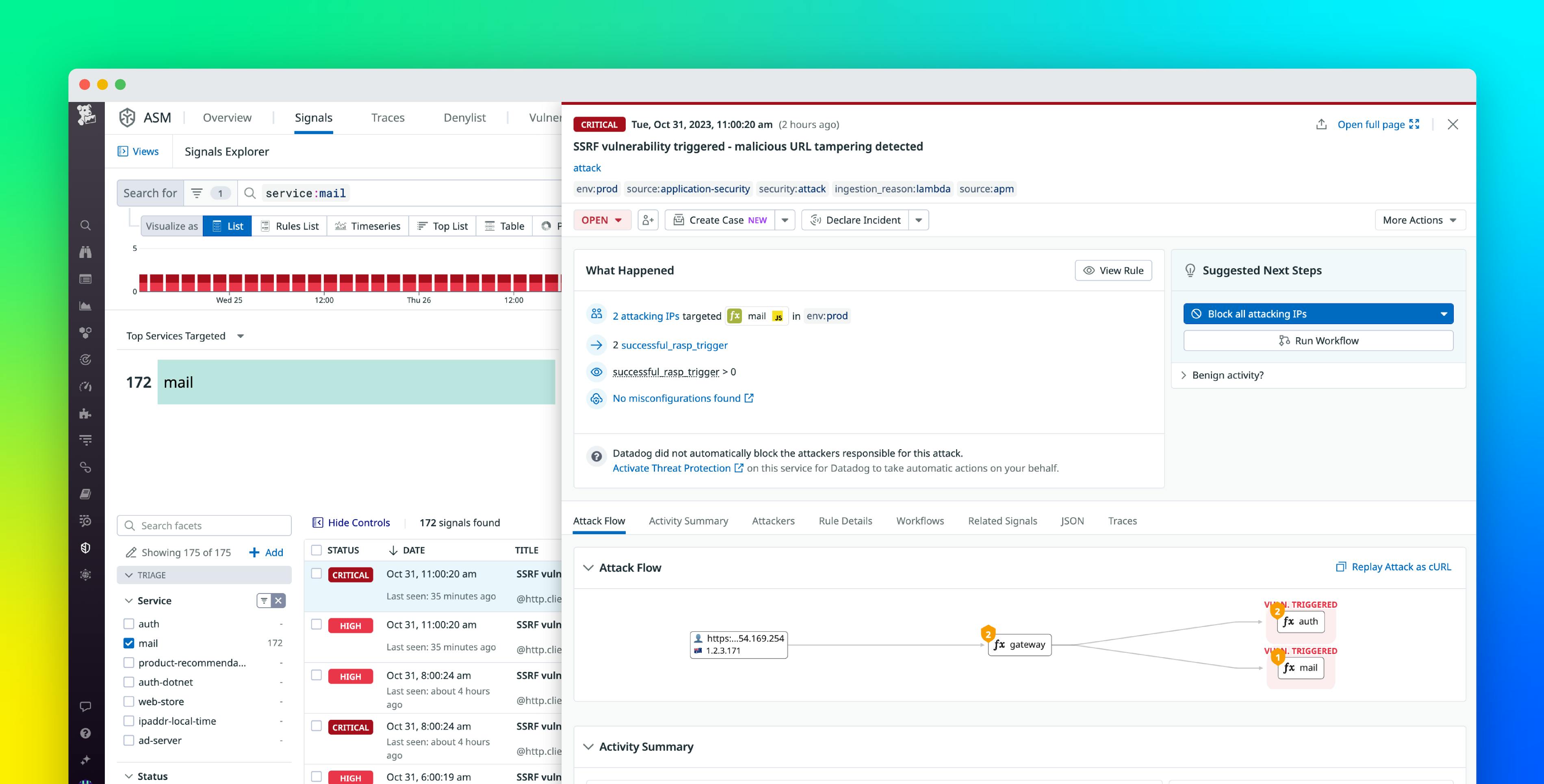The height and width of the screenshot is (784, 1544).
Task: Open the Dashboards icon in the sidebar
Action: 85,279
